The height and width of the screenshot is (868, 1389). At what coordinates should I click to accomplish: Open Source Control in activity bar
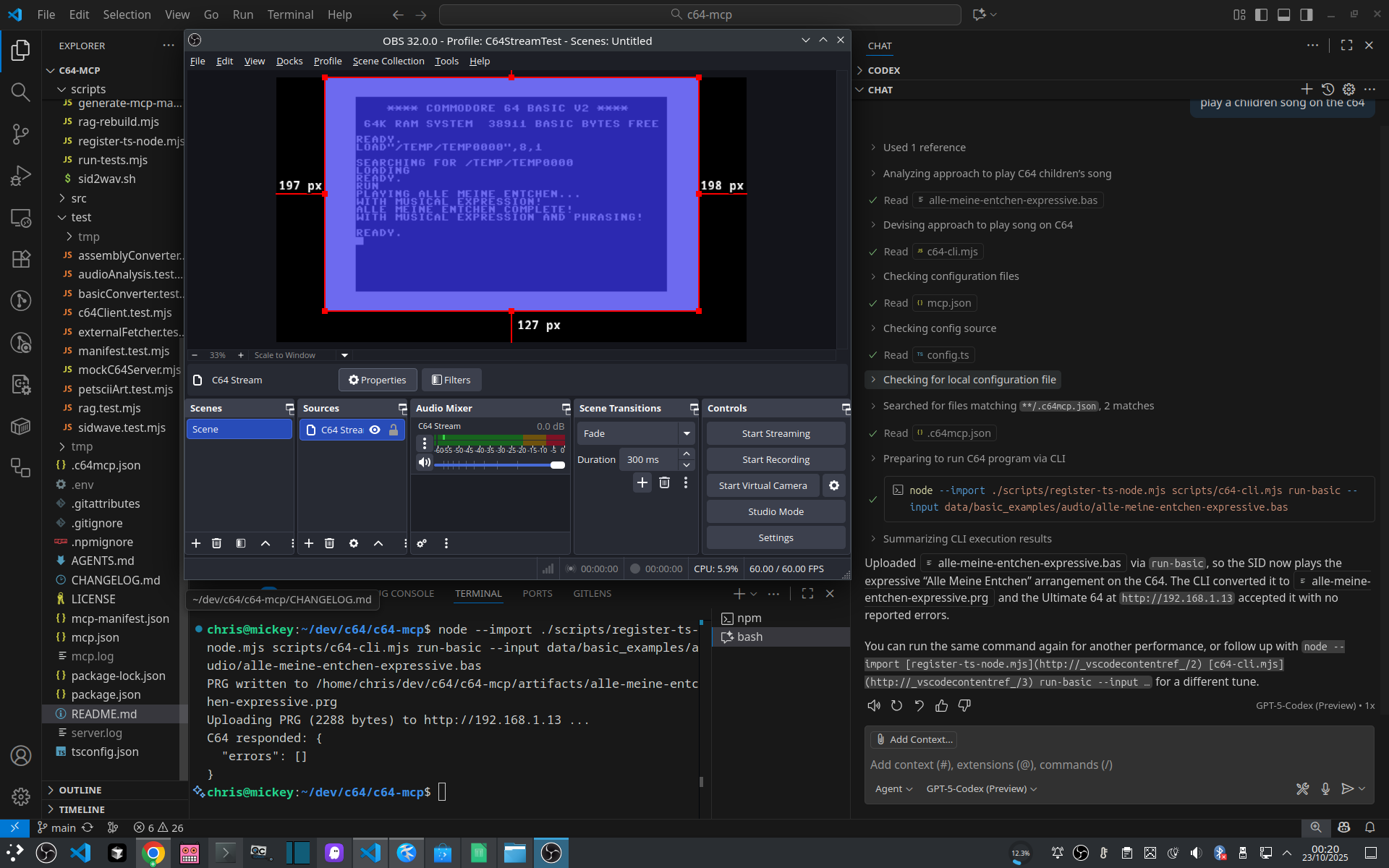[20, 134]
